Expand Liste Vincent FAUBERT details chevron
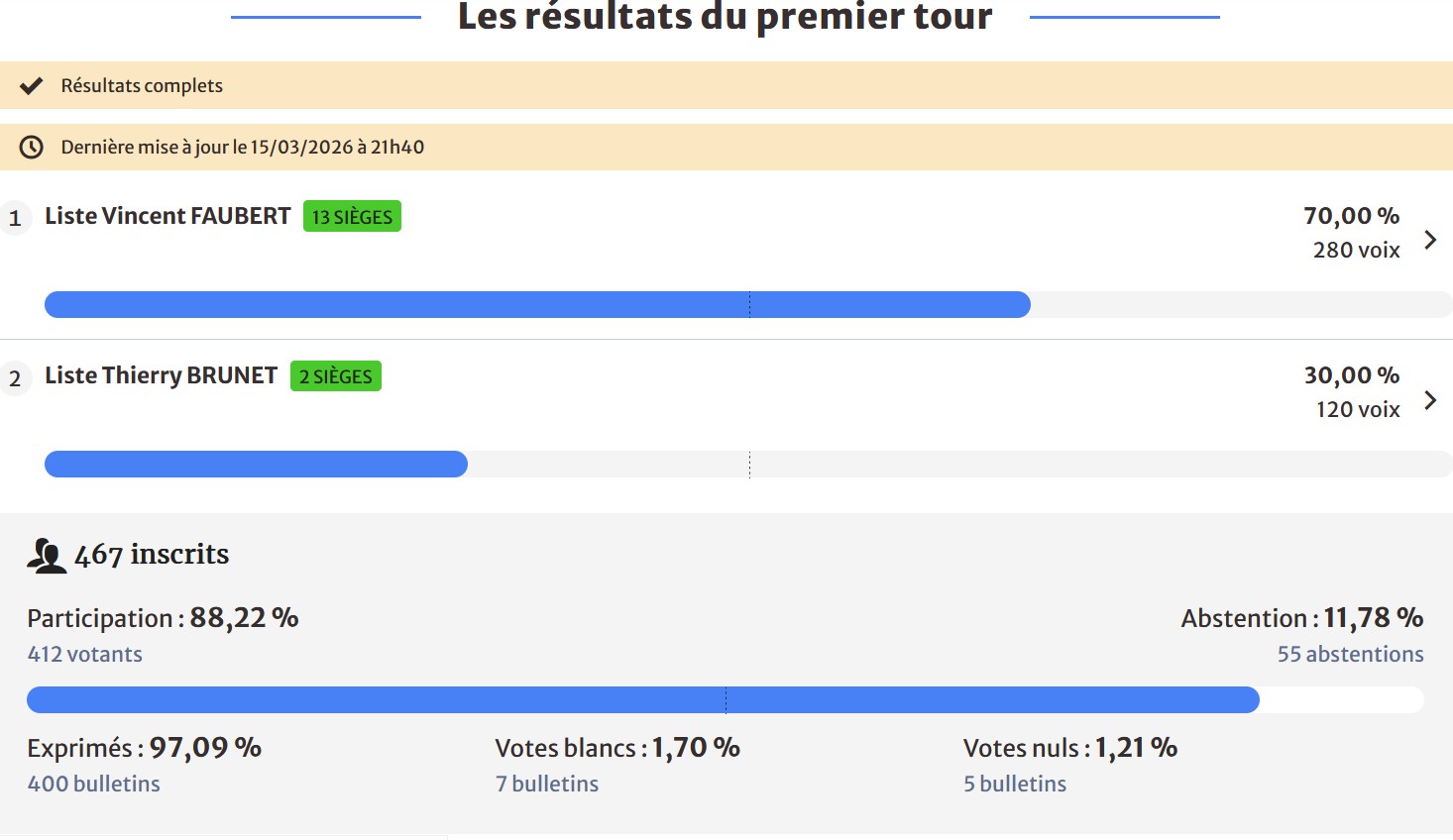The height and width of the screenshot is (840, 1453). click(1429, 240)
